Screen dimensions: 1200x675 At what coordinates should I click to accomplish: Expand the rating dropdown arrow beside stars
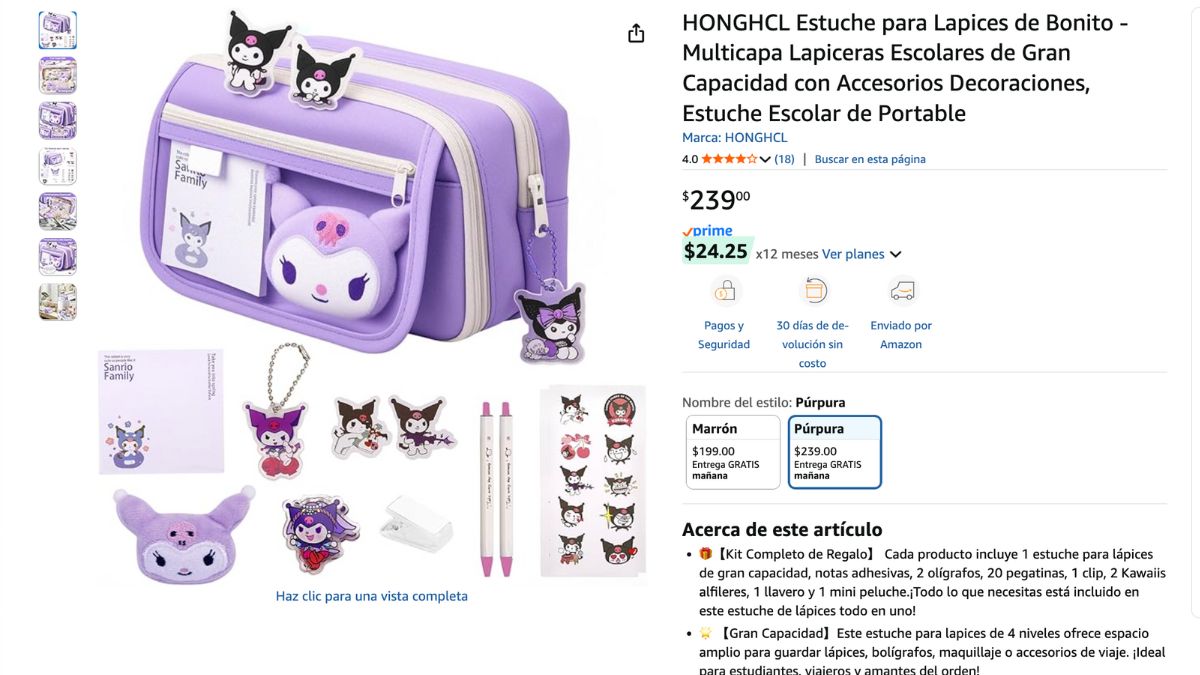tap(765, 160)
